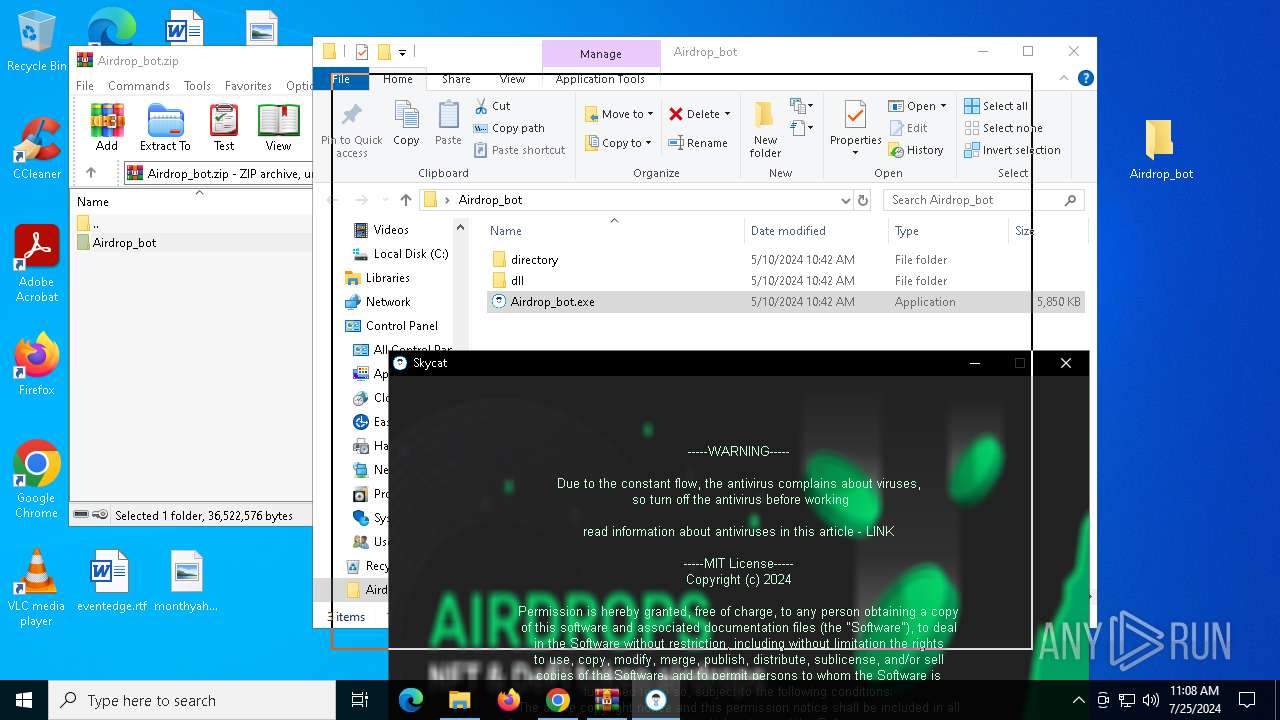1280x720 pixels.
Task: Click the Windows taskbar search box
Action: (x=192, y=700)
